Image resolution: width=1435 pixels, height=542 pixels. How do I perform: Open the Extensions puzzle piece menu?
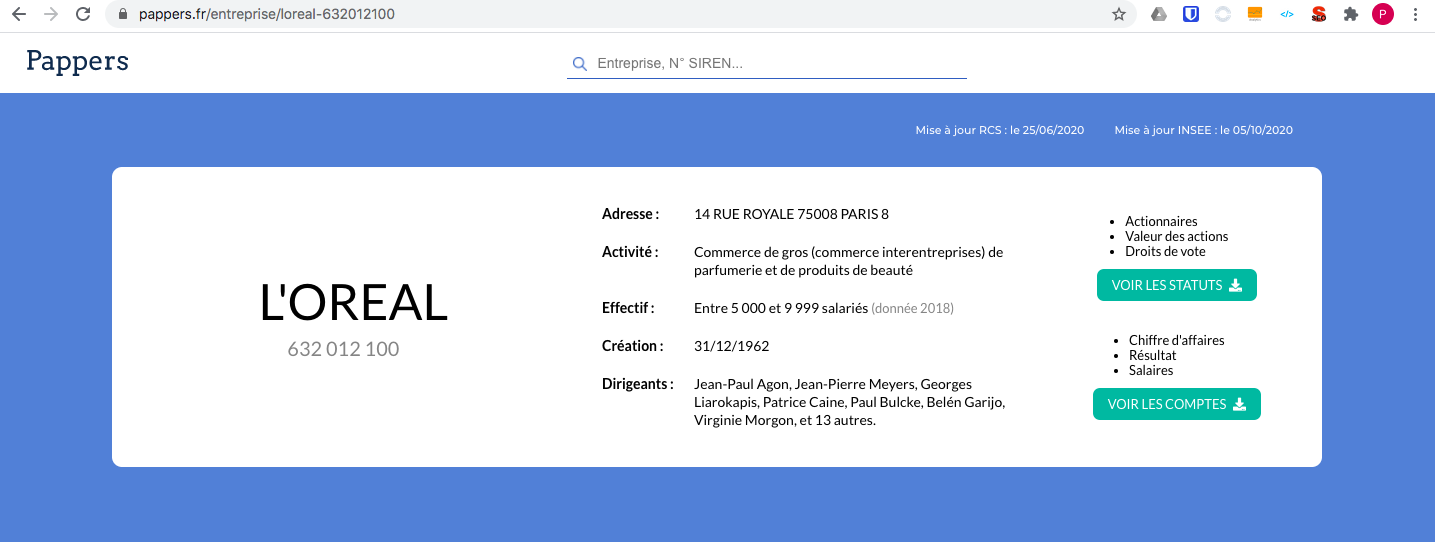point(1351,14)
